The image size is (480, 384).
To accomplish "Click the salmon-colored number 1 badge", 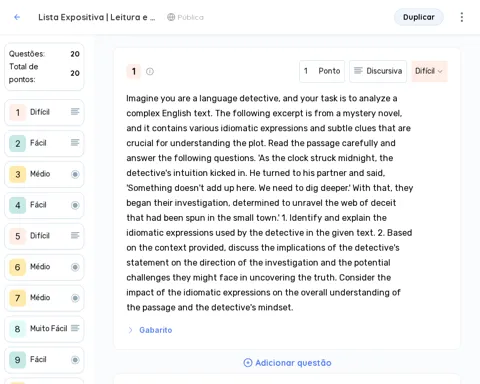I will [x=134, y=71].
